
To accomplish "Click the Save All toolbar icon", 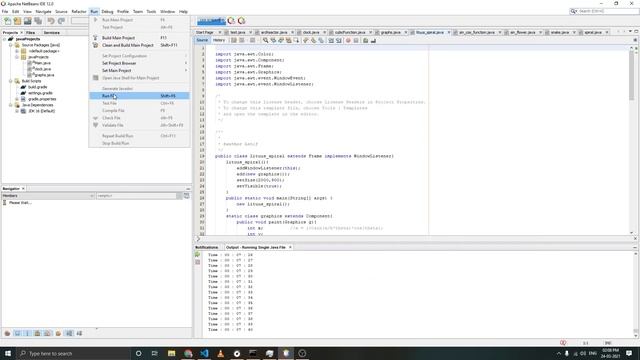I will [x=38, y=21].
